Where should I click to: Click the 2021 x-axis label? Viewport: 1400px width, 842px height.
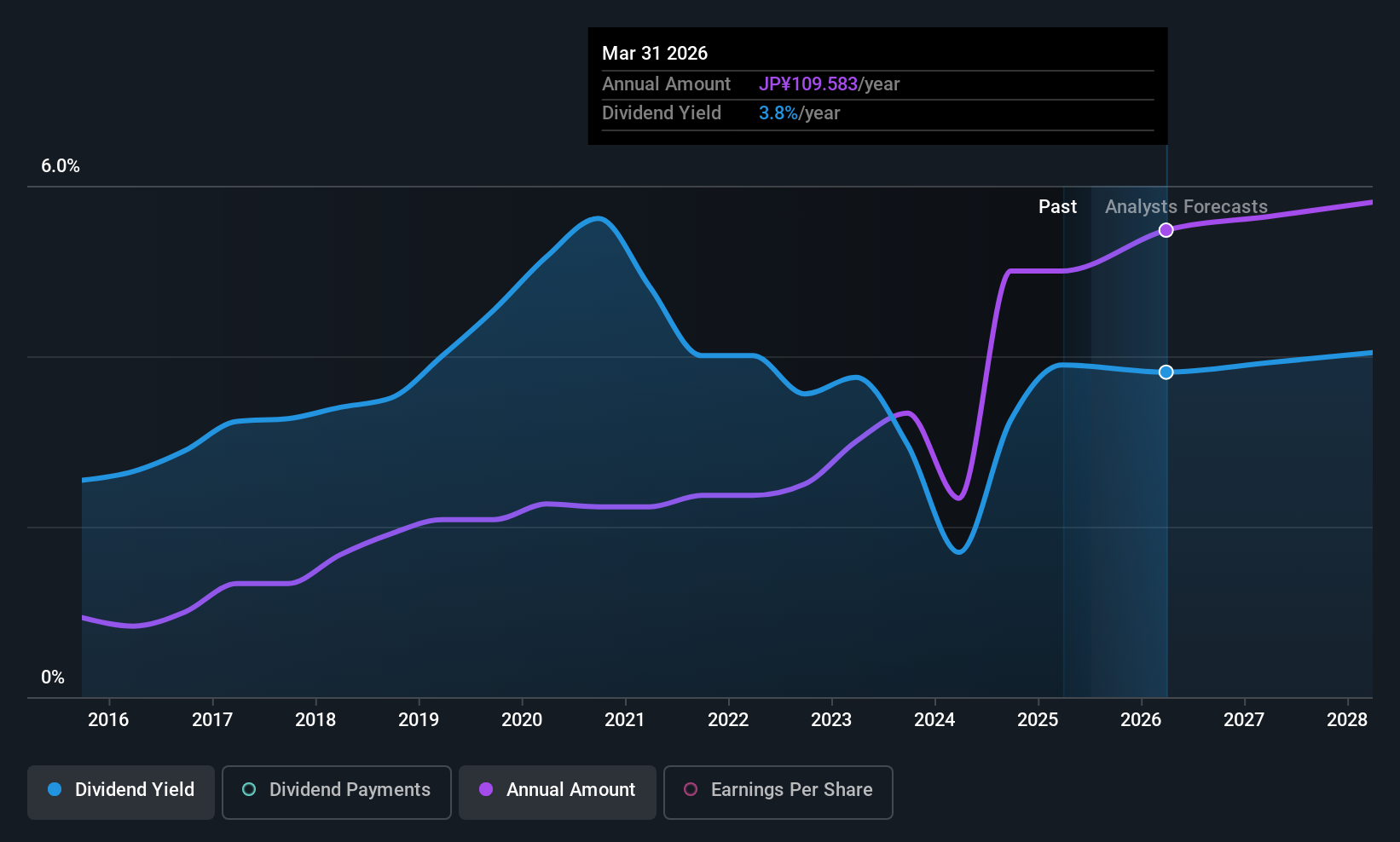625,720
